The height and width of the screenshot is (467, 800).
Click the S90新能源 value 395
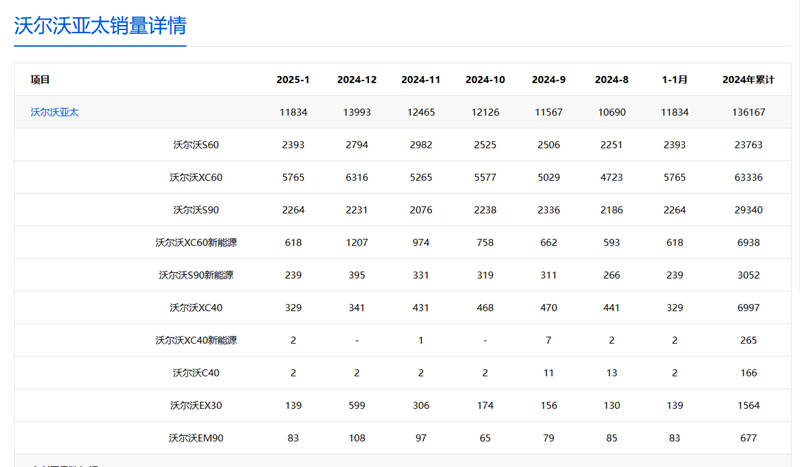tap(357, 275)
